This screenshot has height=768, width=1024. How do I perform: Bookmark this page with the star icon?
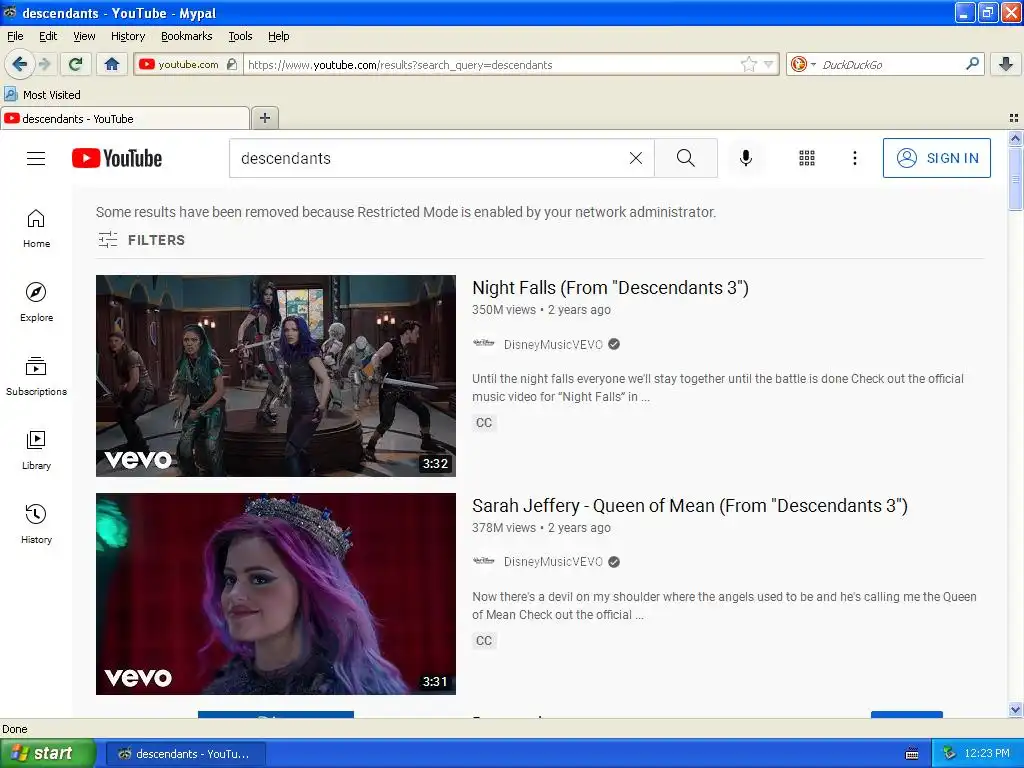coord(748,64)
